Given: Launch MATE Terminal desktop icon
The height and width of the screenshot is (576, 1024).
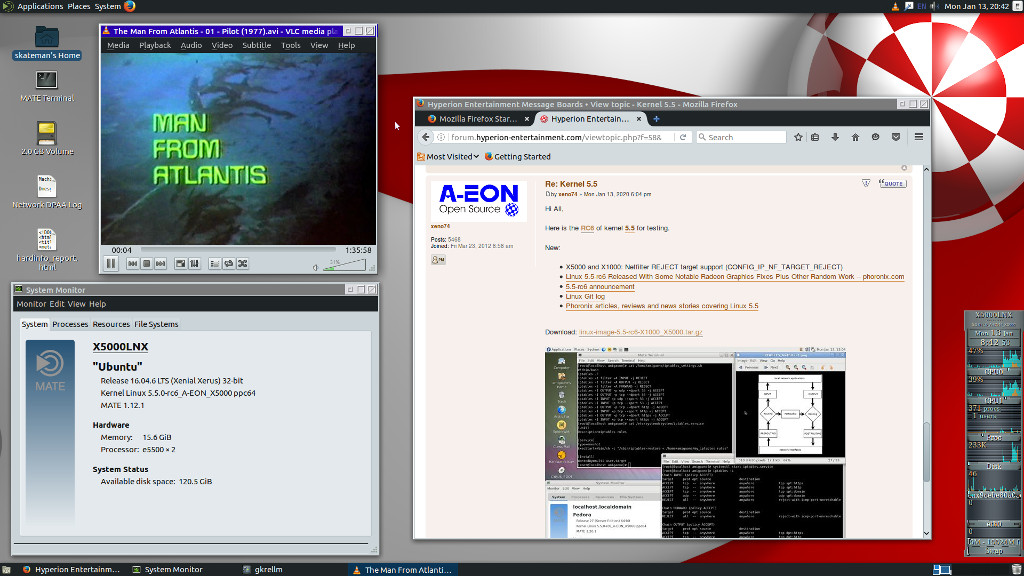Looking at the screenshot, I should point(46,86).
